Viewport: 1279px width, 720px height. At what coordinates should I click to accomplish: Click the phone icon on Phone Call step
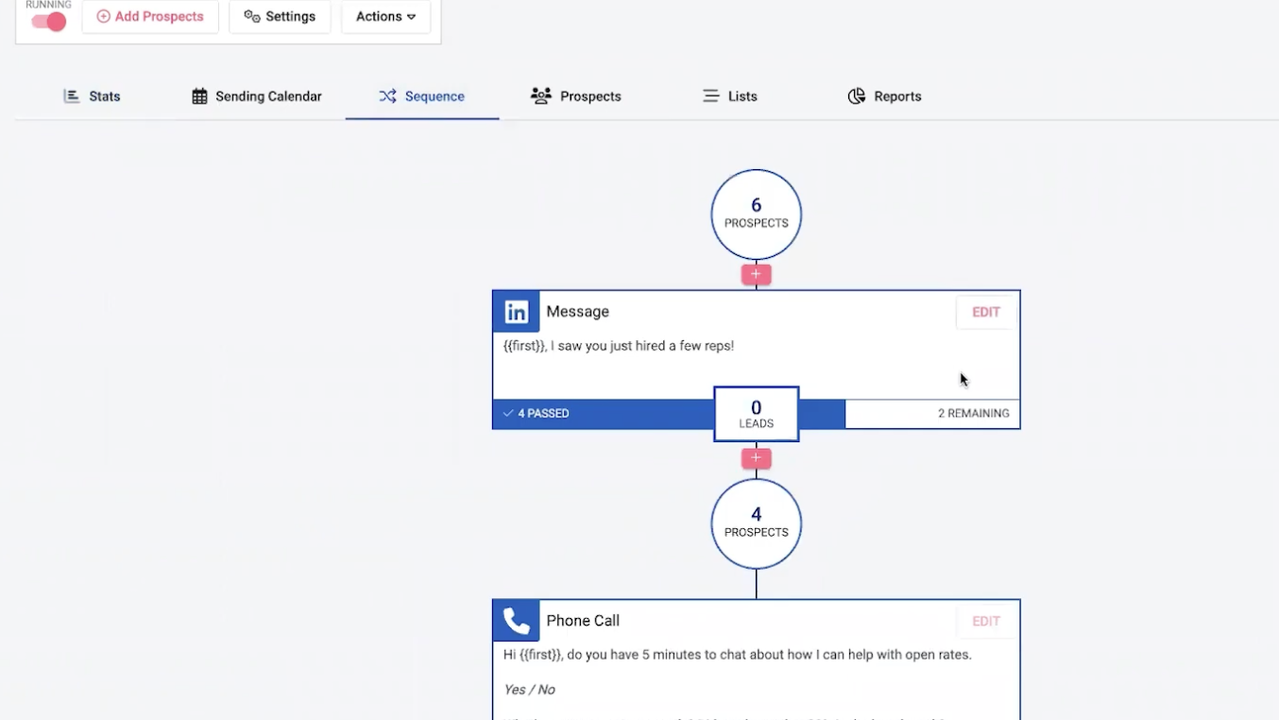516,621
